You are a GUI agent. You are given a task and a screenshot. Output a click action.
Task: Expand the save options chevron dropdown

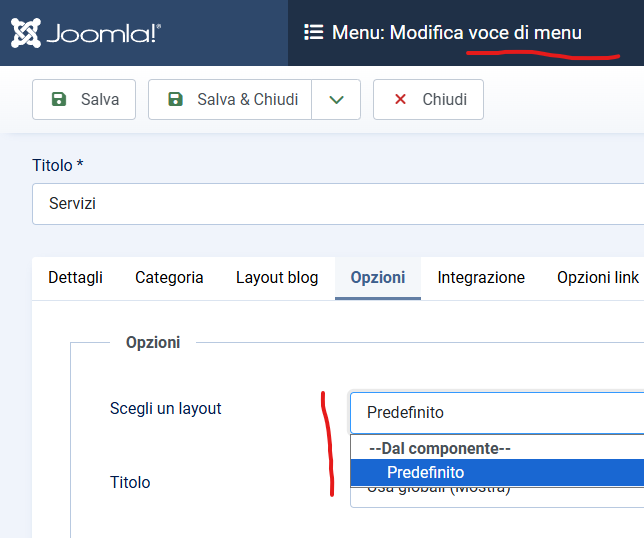click(x=336, y=99)
